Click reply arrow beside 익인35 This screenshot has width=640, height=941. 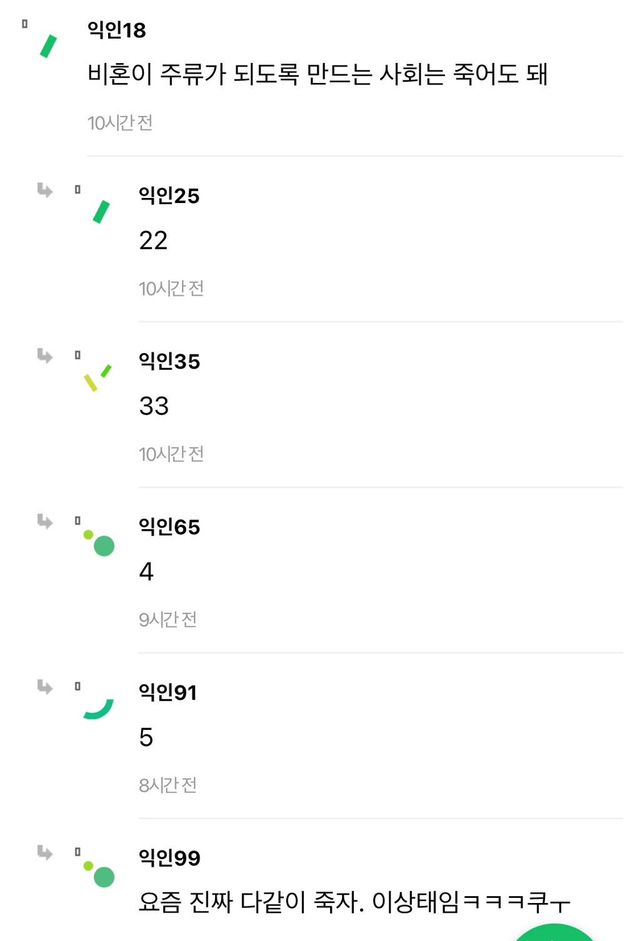45,355
